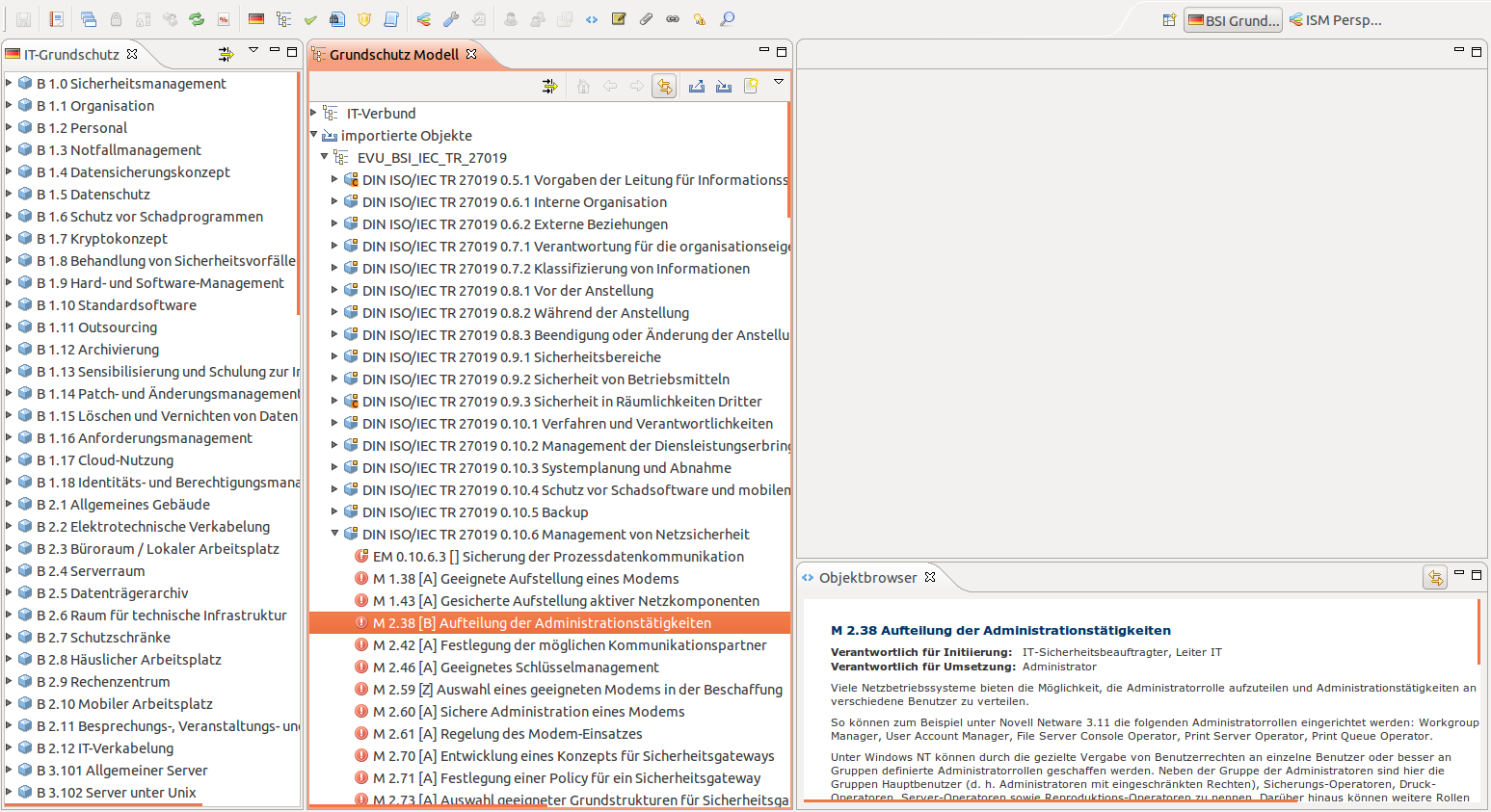Click the binoculars document toolbar icon
The height and width of the screenshot is (812, 1491).
[x=337, y=19]
